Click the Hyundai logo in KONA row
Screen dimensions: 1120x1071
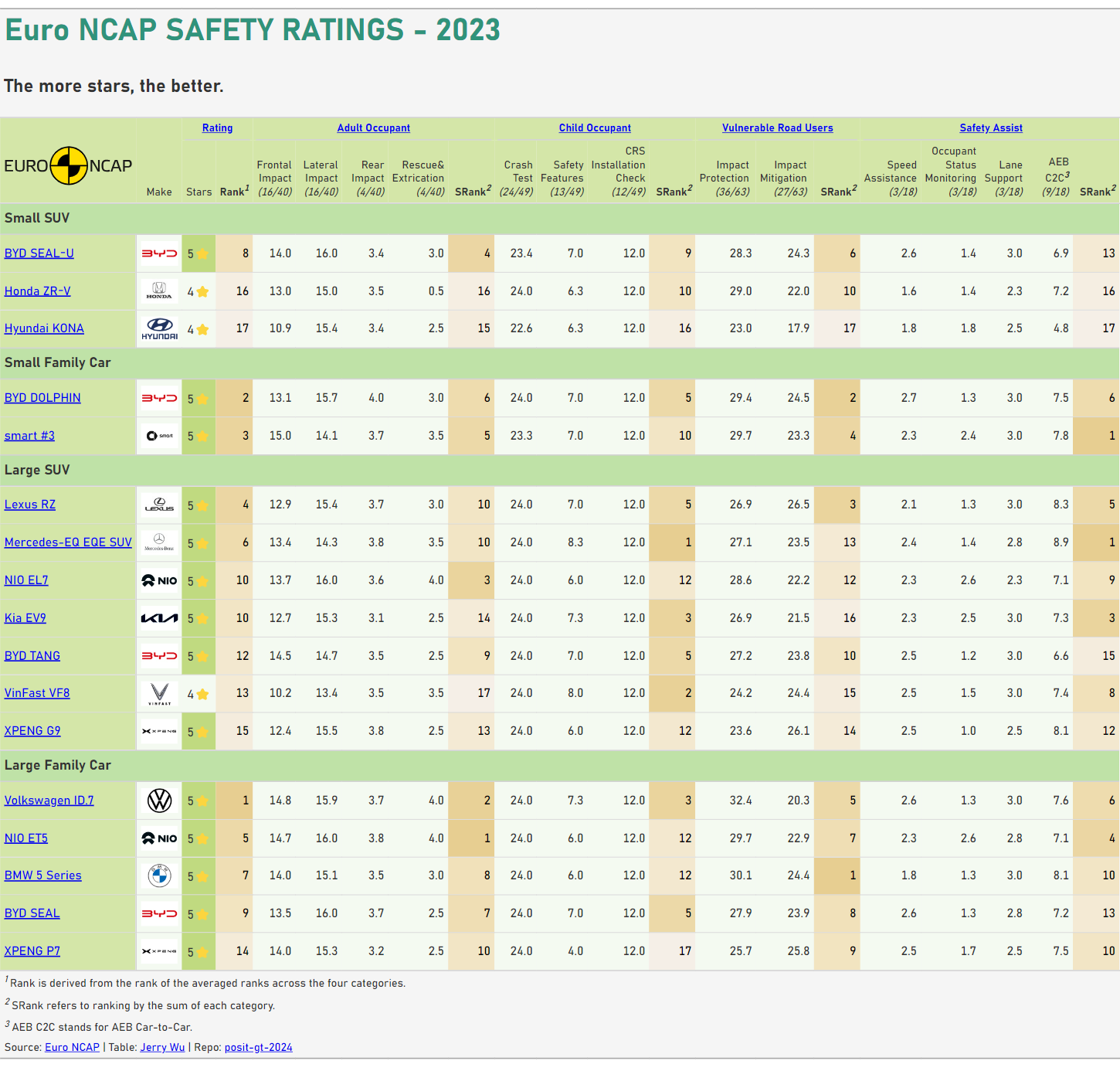(x=159, y=328)
